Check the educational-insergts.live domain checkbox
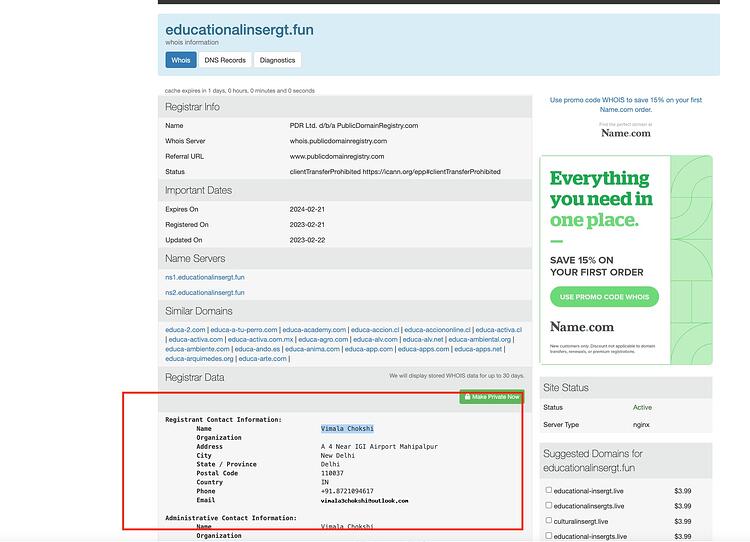The width and height of the screenshot is (750, 542). [x=549, y=536]
